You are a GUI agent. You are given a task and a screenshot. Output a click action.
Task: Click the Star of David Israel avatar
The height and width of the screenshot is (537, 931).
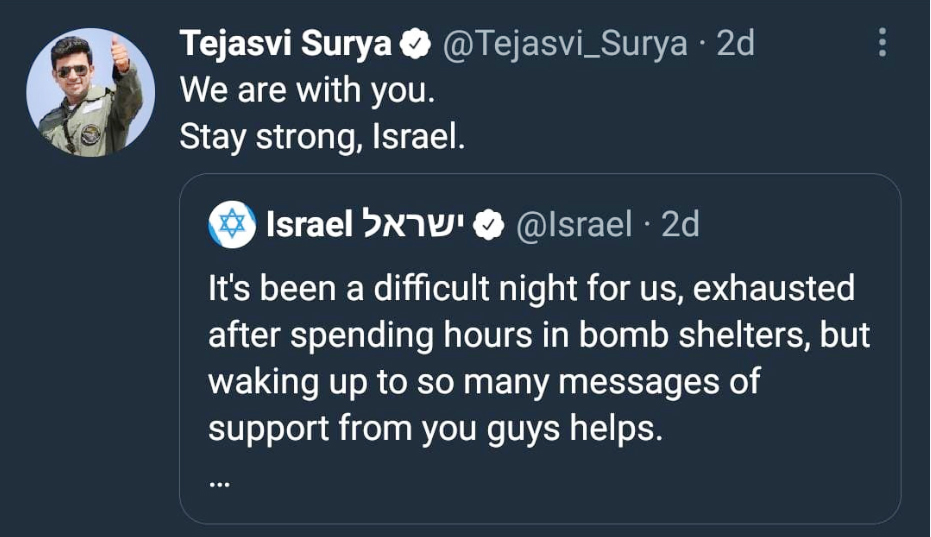(x=232, y=225)
